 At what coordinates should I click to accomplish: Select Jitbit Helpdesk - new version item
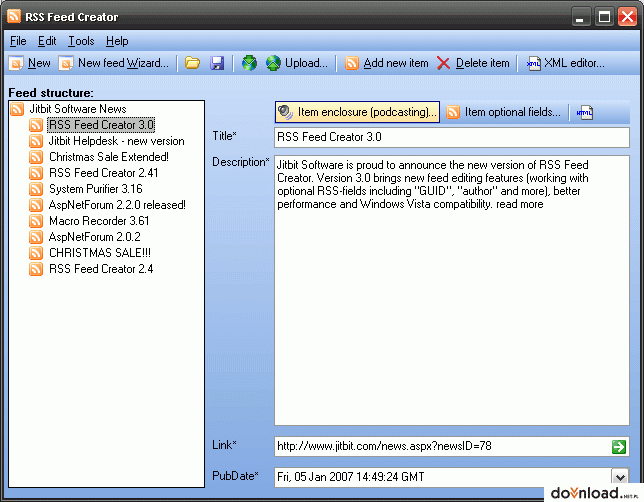click(x=117, y=141)
